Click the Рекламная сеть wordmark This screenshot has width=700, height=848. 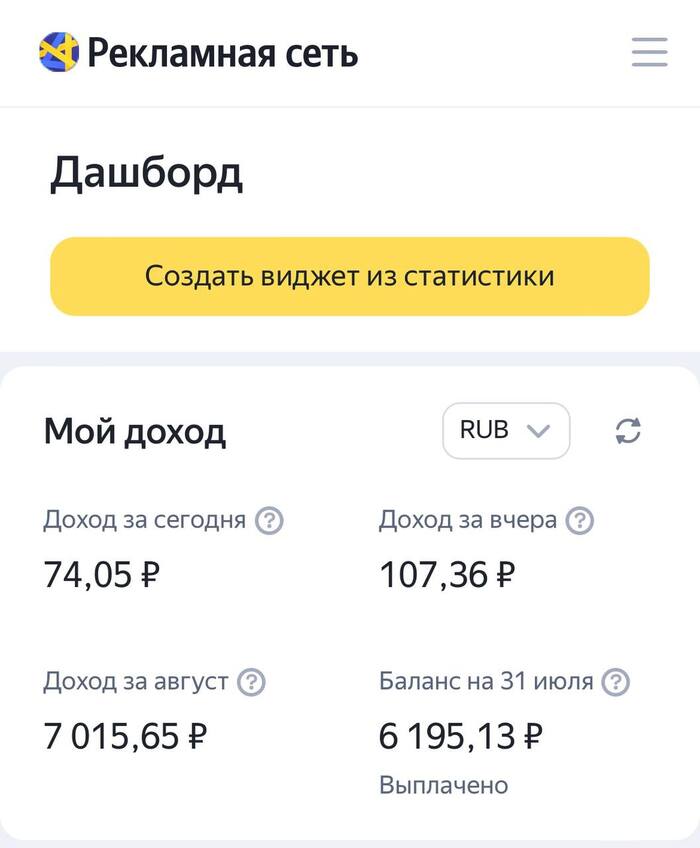[222, 53]
